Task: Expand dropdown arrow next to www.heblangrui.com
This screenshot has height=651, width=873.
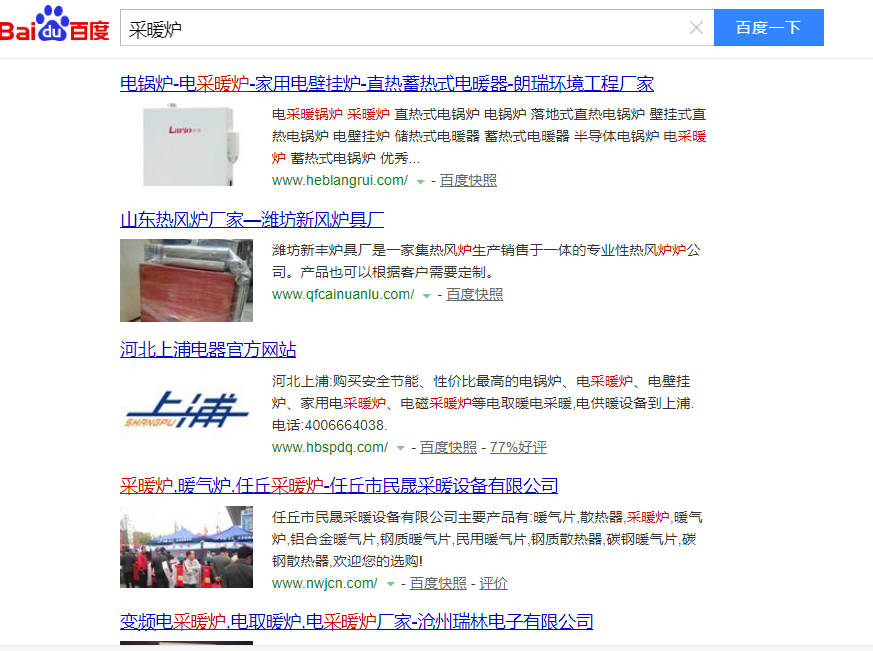Action: tap(421, 182)
